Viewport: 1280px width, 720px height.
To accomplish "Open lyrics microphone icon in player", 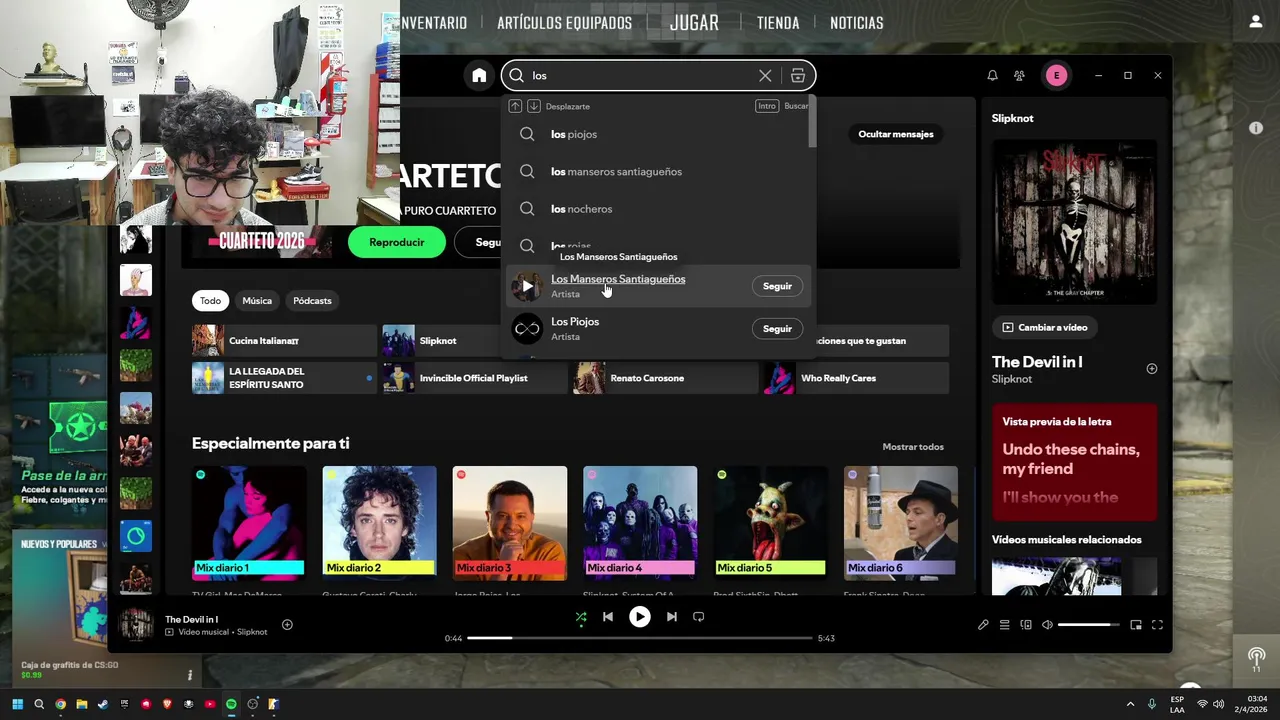I will pyautogui.click(x=983, y=625).
